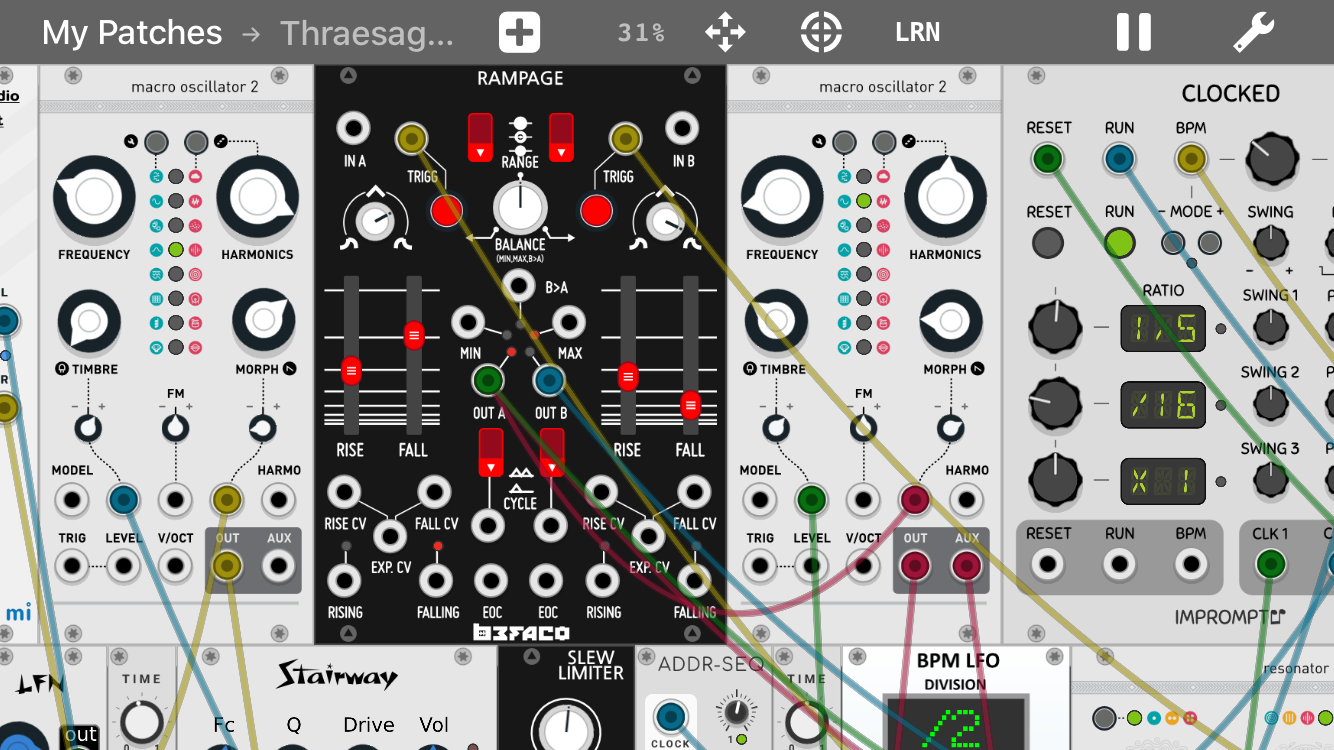Tap the crosshair target icon in top bar
Viewport: 1334px width, 750px height.
(x=821, y=33)
